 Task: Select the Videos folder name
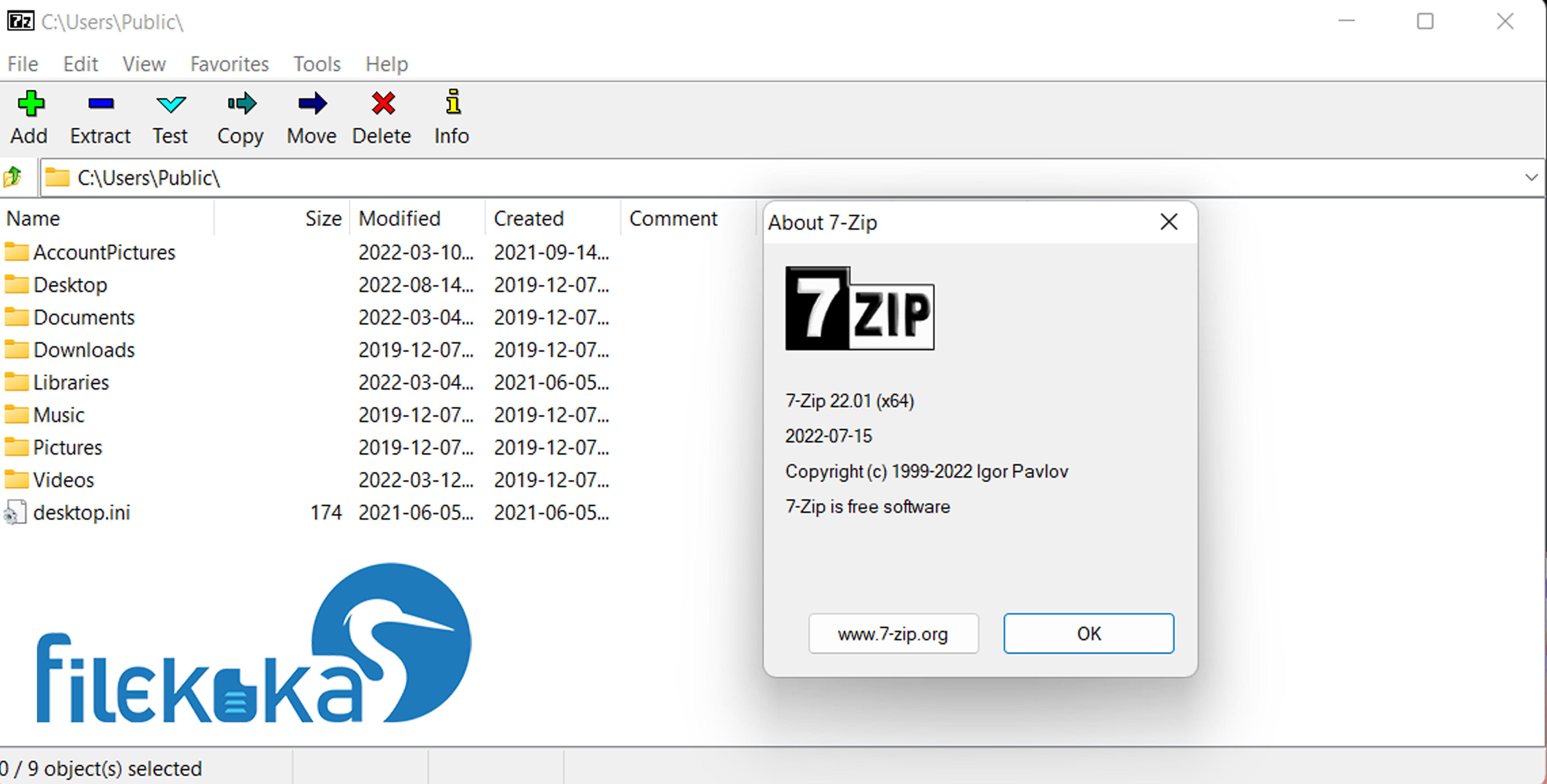click(64, 480)
